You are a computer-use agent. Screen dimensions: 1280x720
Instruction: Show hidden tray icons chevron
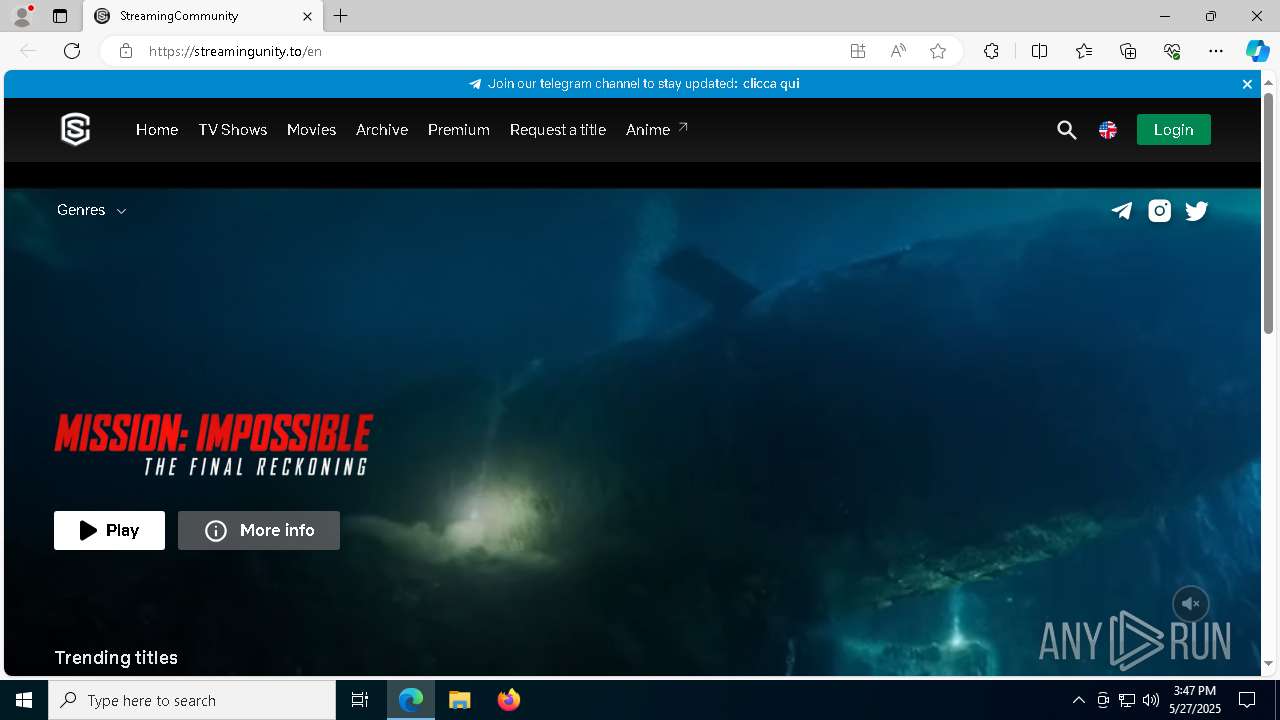[x=1078, y=700]
